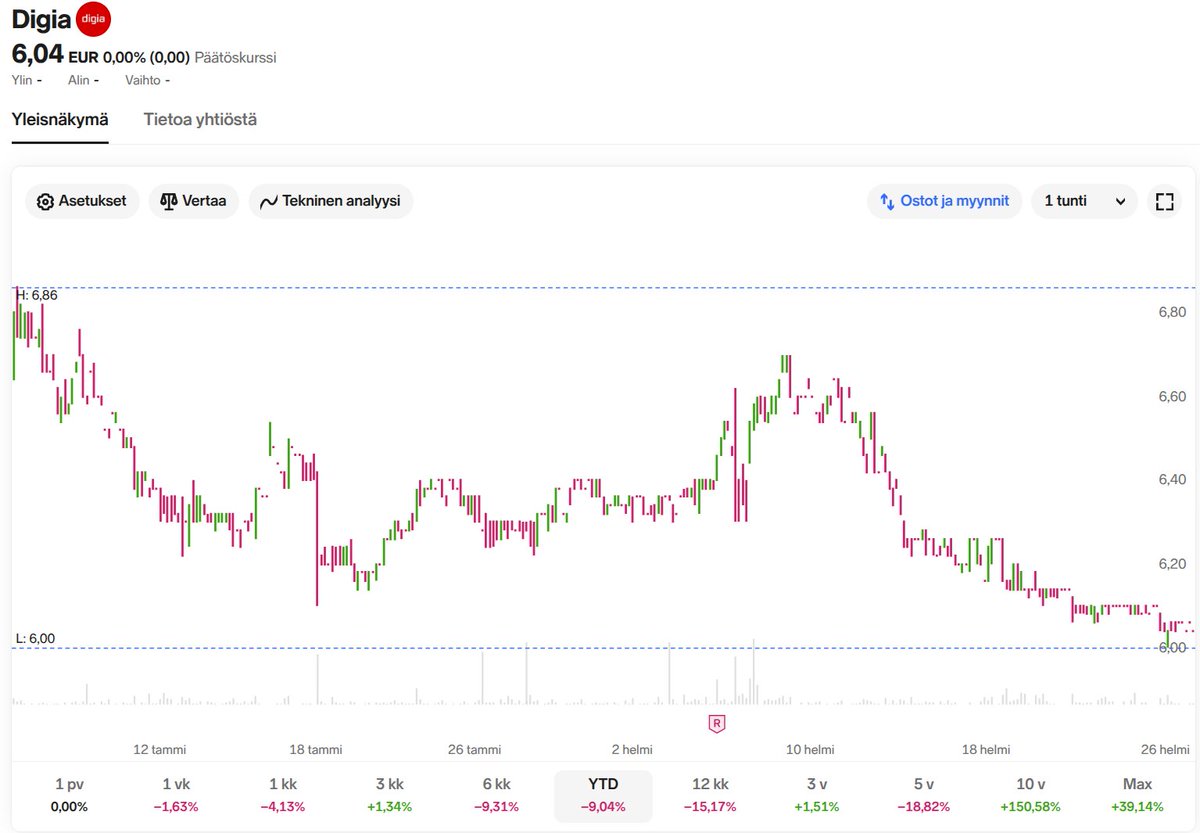Viewport: 1200px width, 833px height.
Task: Select the 6 kk period
Action: [496, 795]
